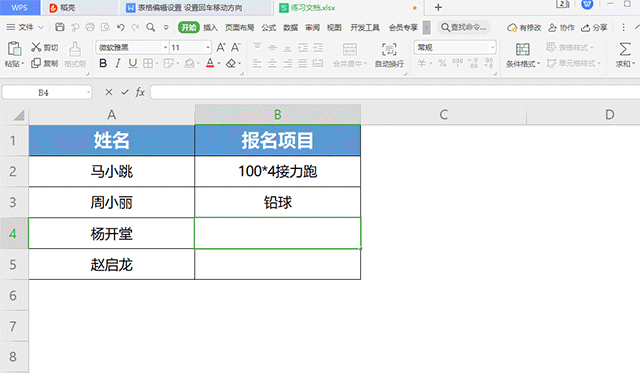The image size is (640, 373).
Task: Align text left
Action: point(257,63)
